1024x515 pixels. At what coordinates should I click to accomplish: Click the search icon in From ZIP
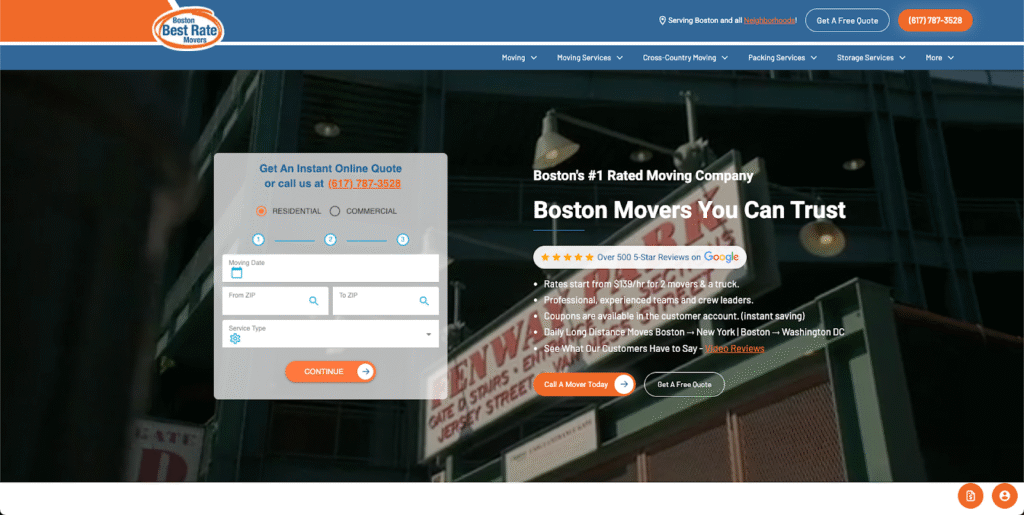coord(313,300)
